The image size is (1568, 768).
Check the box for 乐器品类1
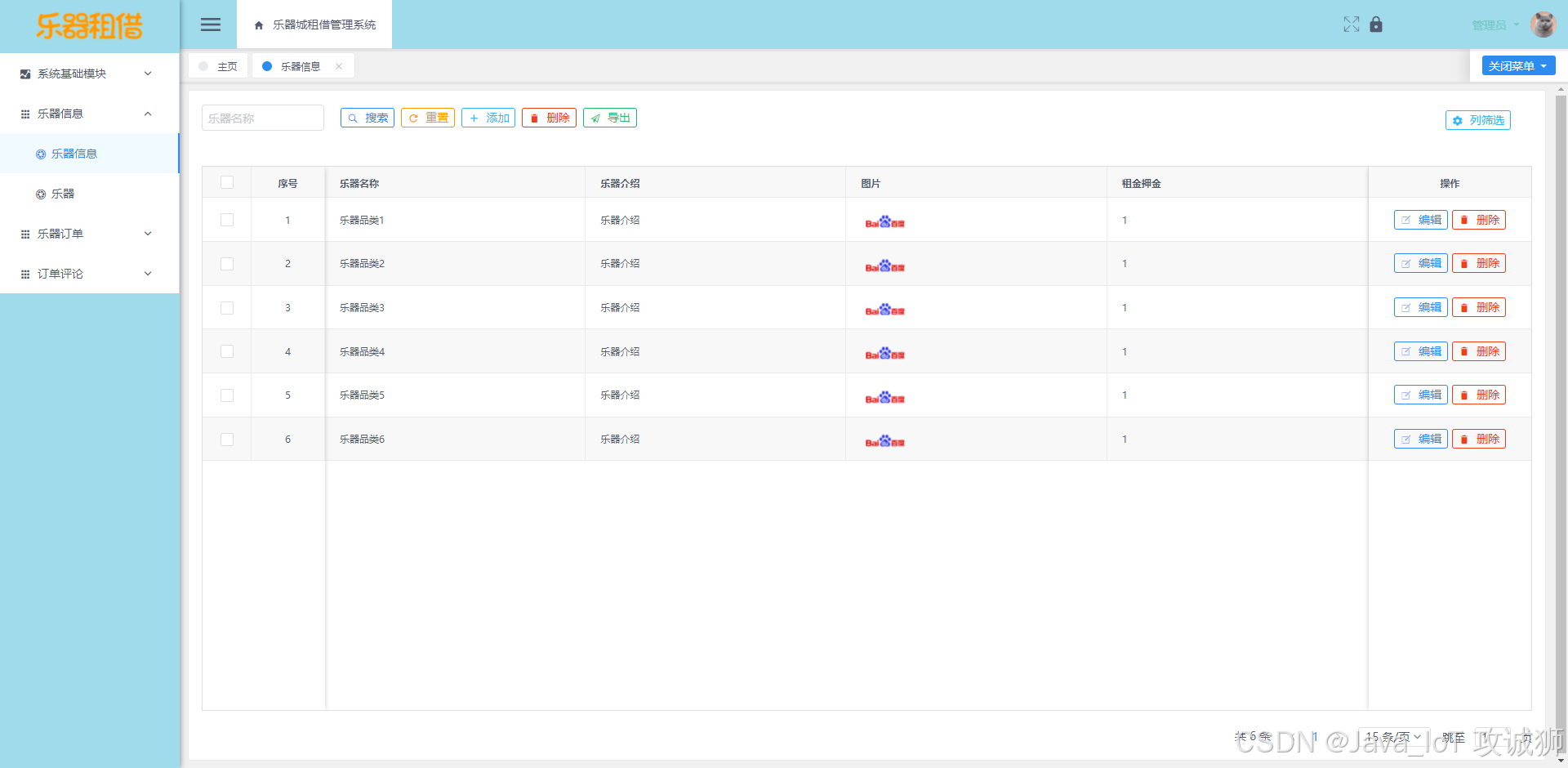(x=227, y=220)
